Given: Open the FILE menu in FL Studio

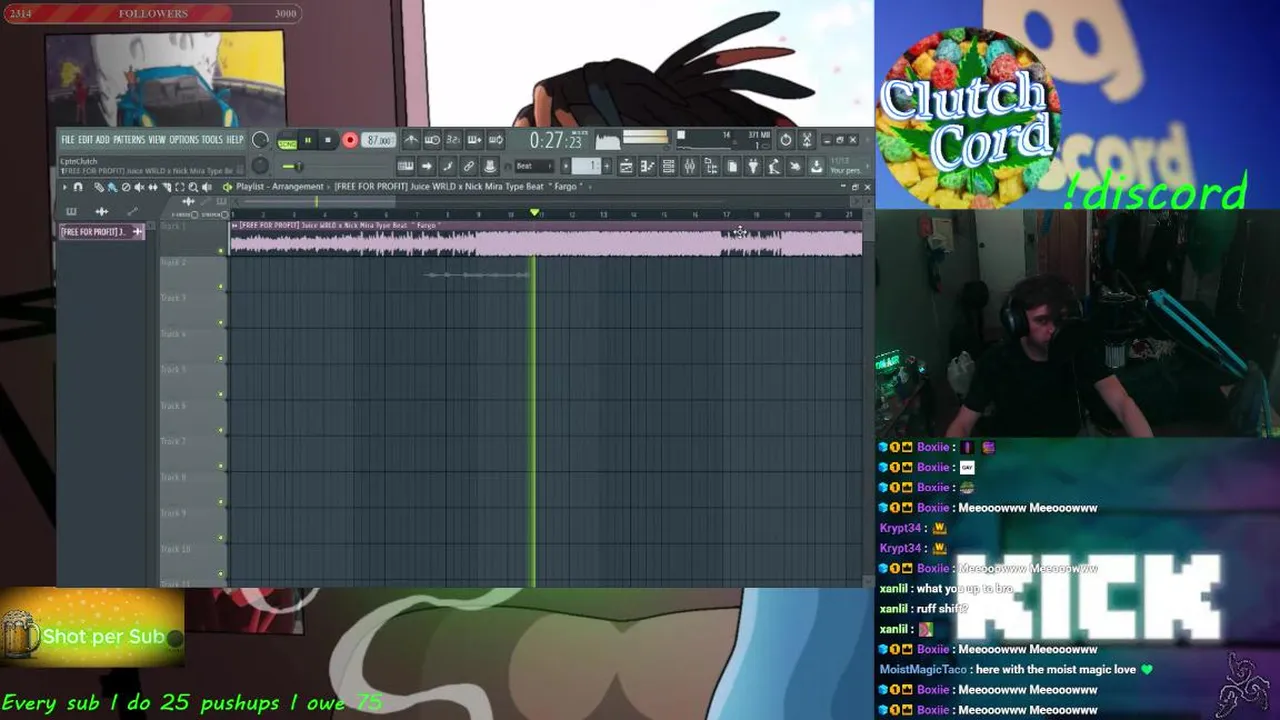Looking at the screenshot, I should (68, 140).
